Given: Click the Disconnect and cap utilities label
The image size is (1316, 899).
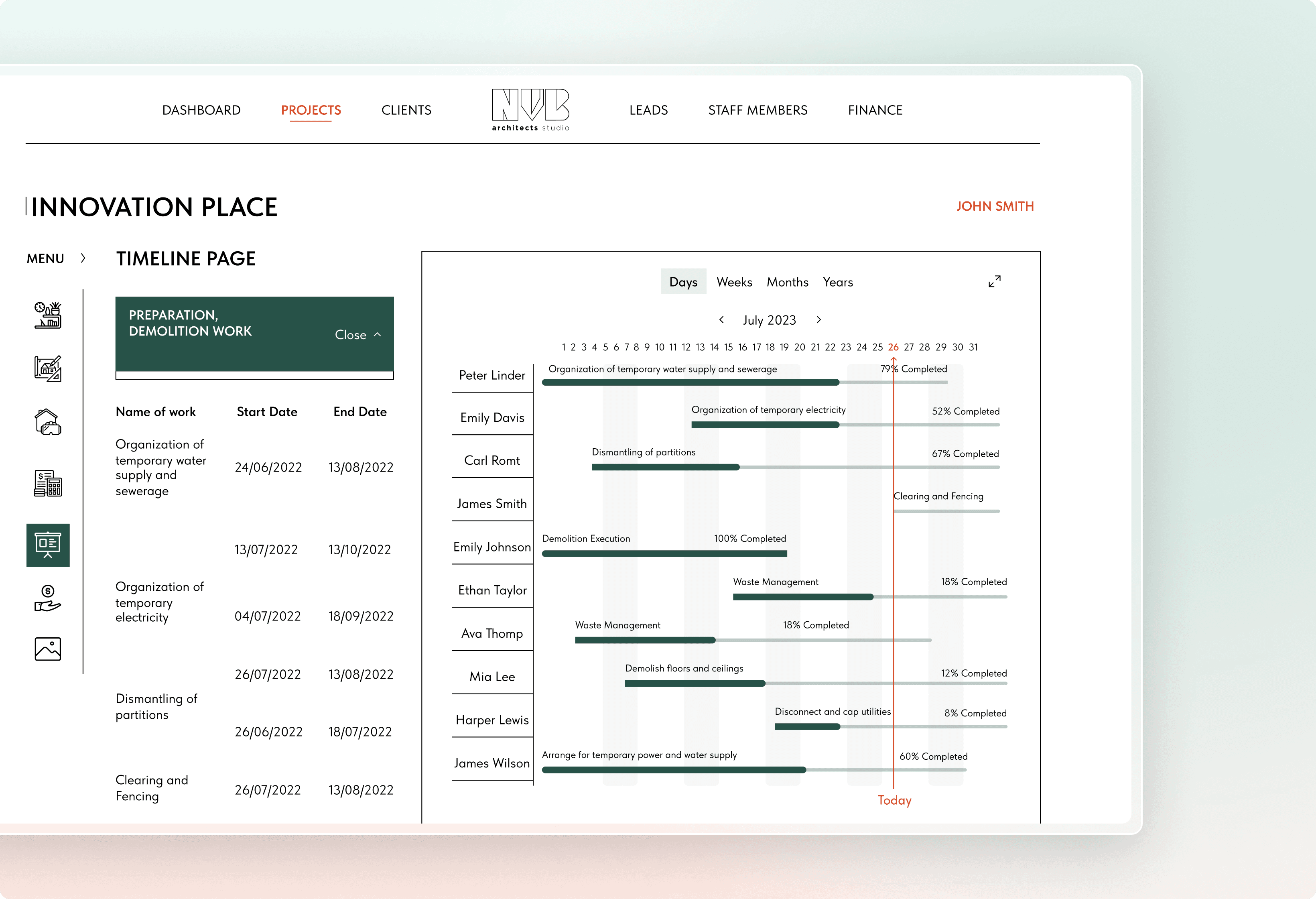Looking at the screenshot, I should point(833,712).
